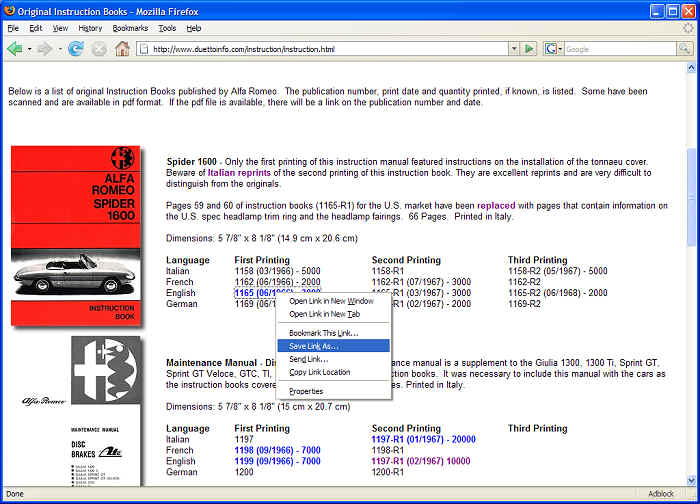Image resolution: width=700 pixels, height=504 pixels.
Task: Open the search engine selector dropdown
Action: 554,49
